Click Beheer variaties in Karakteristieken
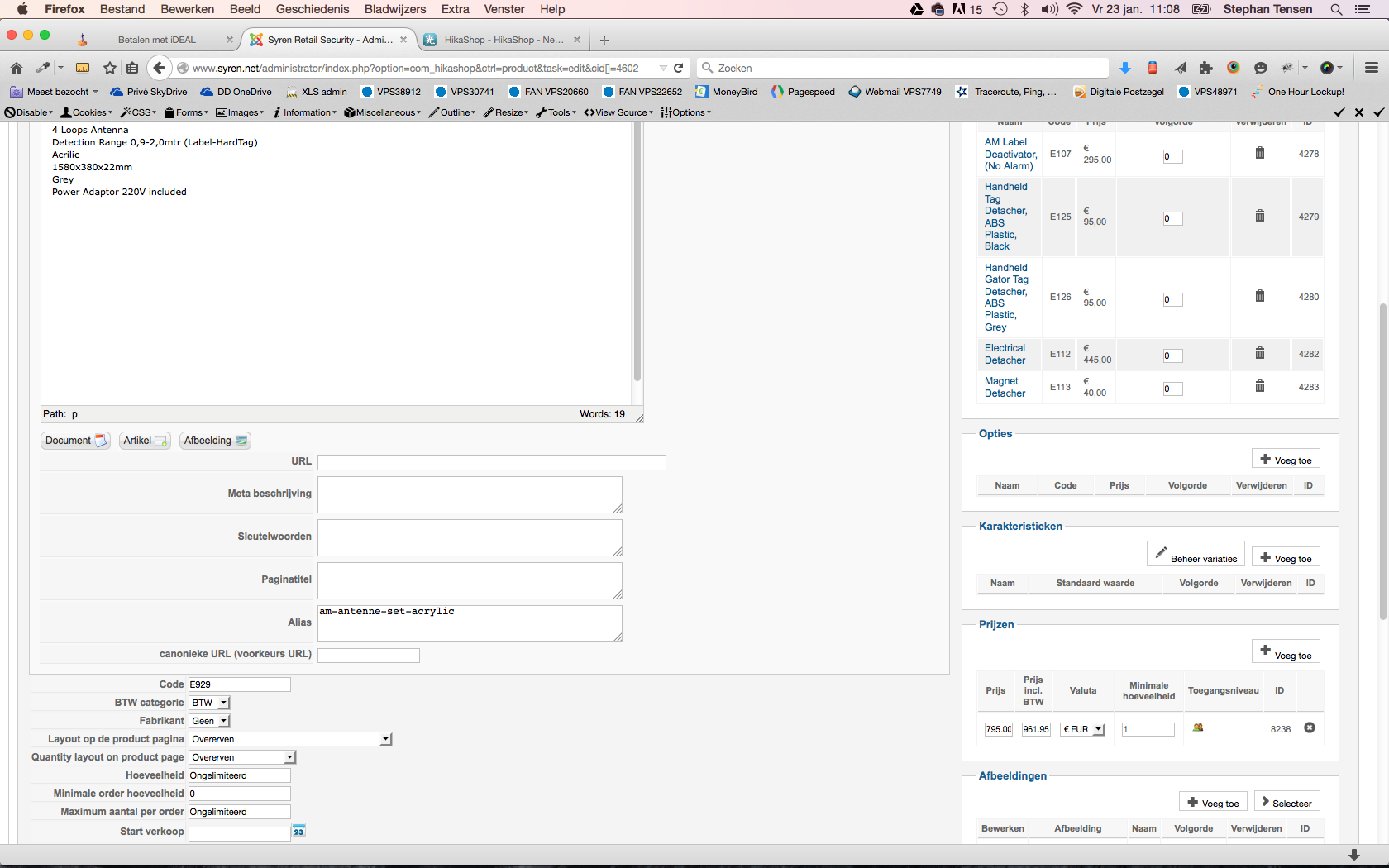Viewport: 1389px width, 868px height. (1196, 554)
